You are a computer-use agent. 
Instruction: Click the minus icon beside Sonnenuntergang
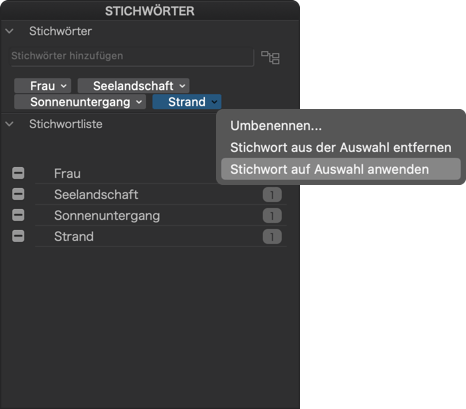(18, 215)
